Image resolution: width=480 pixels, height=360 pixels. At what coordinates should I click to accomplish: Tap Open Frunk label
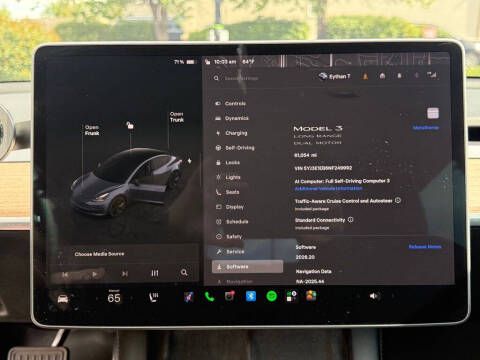click(92, 130)
